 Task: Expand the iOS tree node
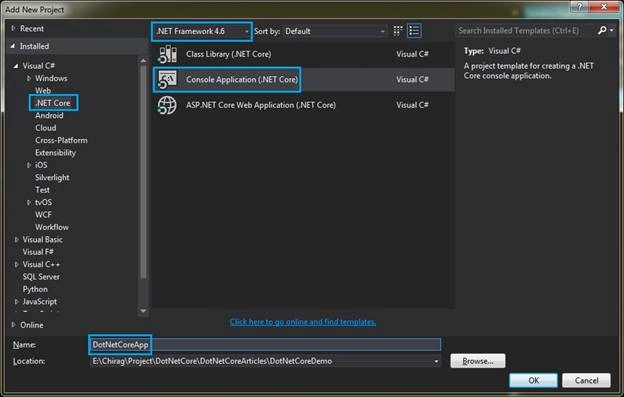click(x=29, y=165)
